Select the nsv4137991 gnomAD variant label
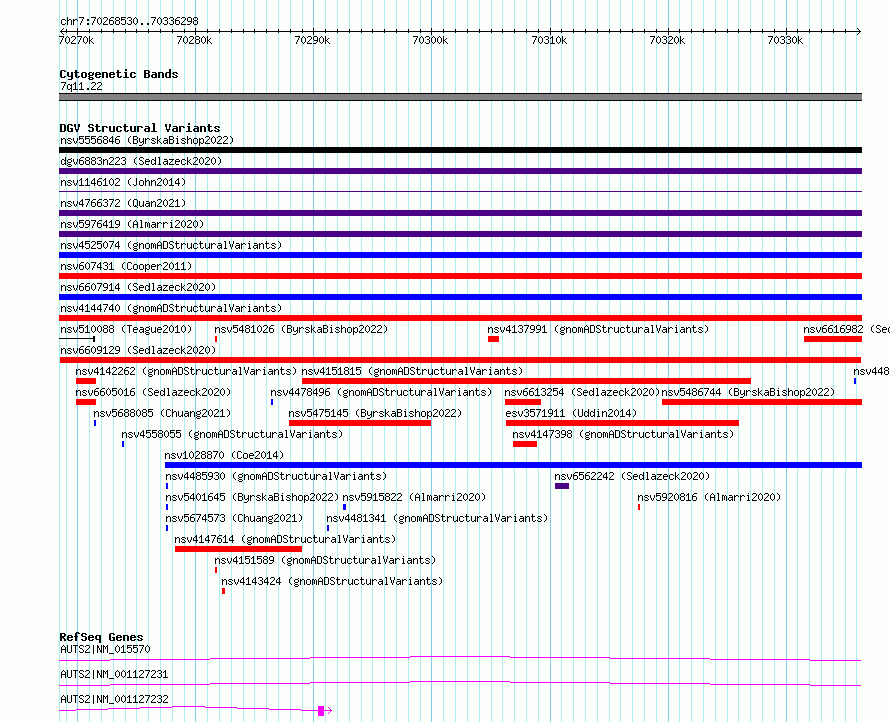 (x=598, y=329)
